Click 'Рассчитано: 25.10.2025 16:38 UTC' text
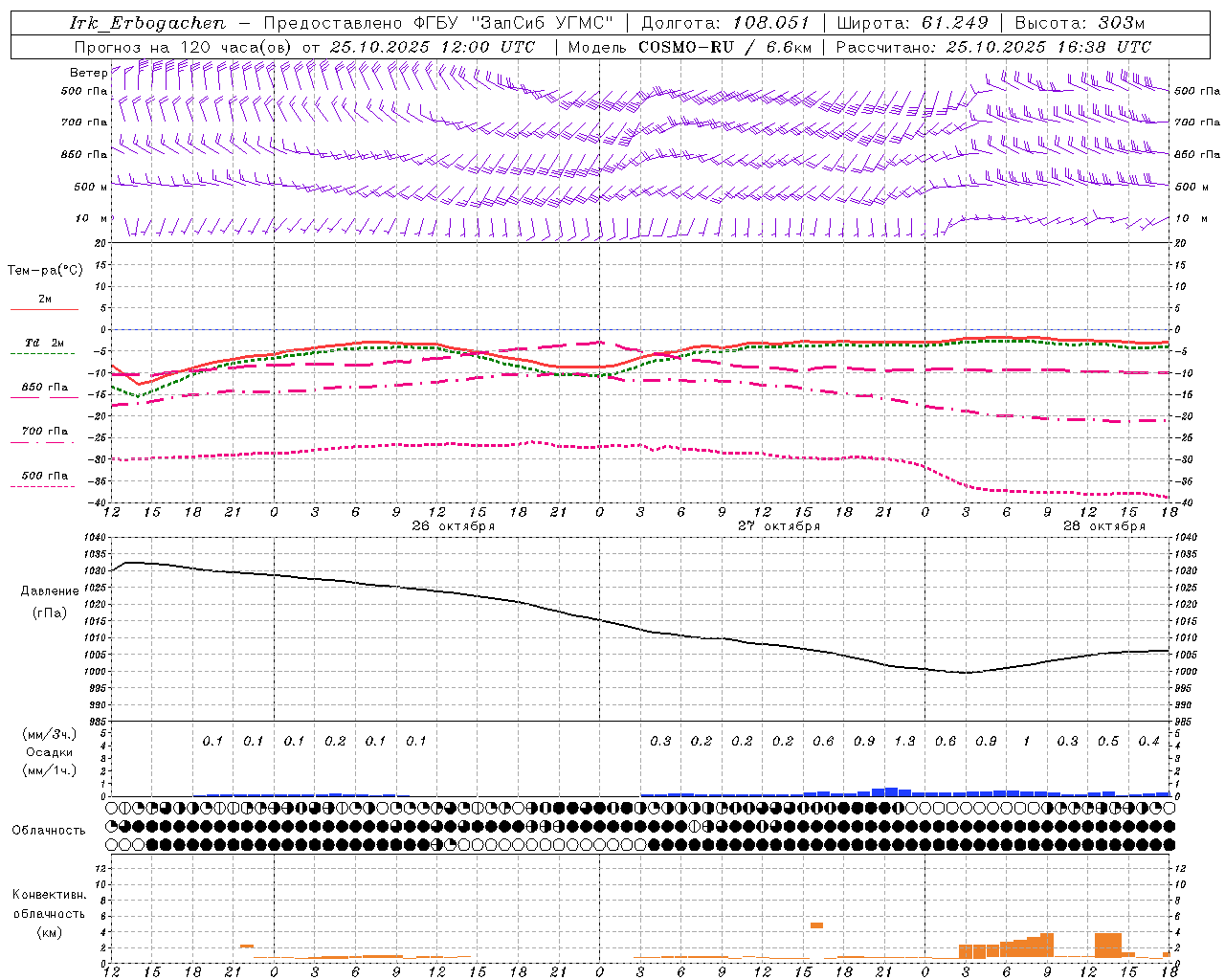This screenshot has width=1225, height=980. [x=993, y=47]
